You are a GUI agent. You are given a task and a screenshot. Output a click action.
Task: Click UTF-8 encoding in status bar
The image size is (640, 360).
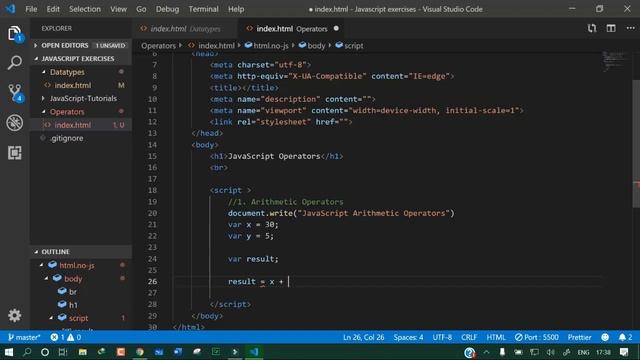442,338
